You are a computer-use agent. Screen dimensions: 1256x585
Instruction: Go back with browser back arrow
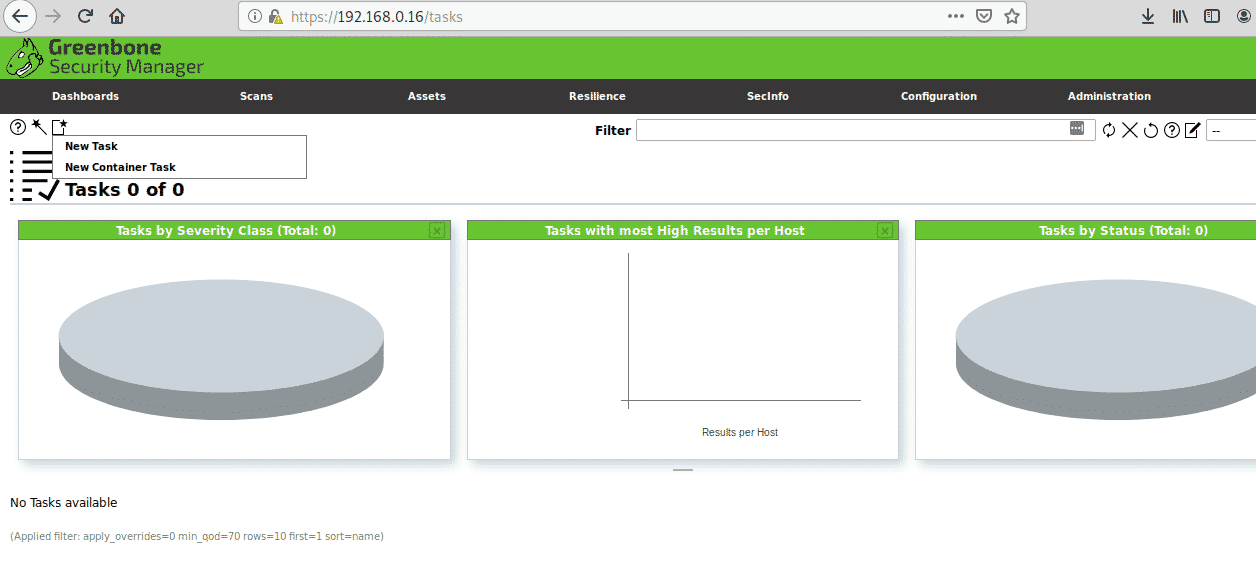tap(20, 16)
